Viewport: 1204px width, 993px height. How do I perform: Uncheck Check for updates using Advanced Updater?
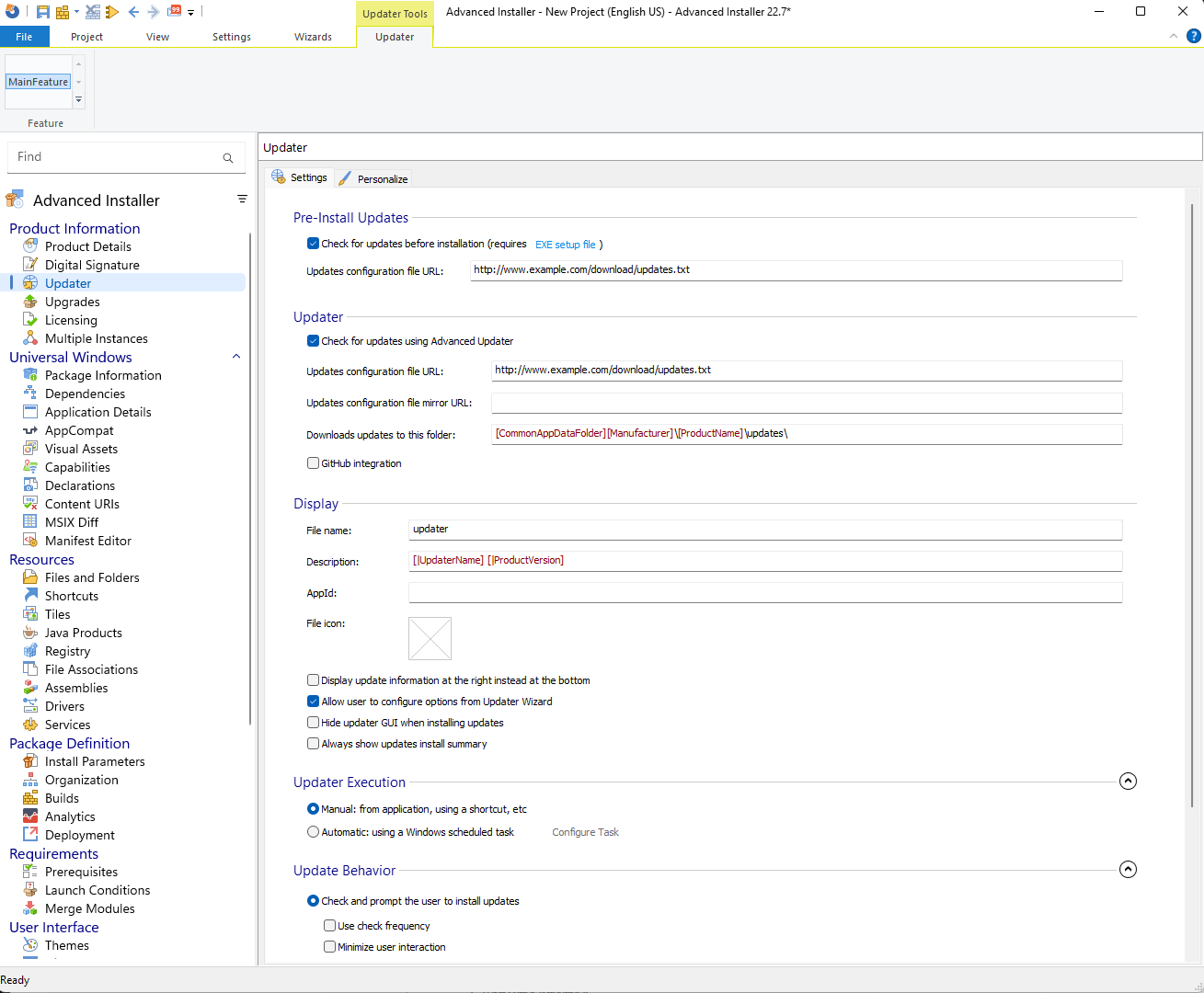pyautogui.click(x=314, y=340)
